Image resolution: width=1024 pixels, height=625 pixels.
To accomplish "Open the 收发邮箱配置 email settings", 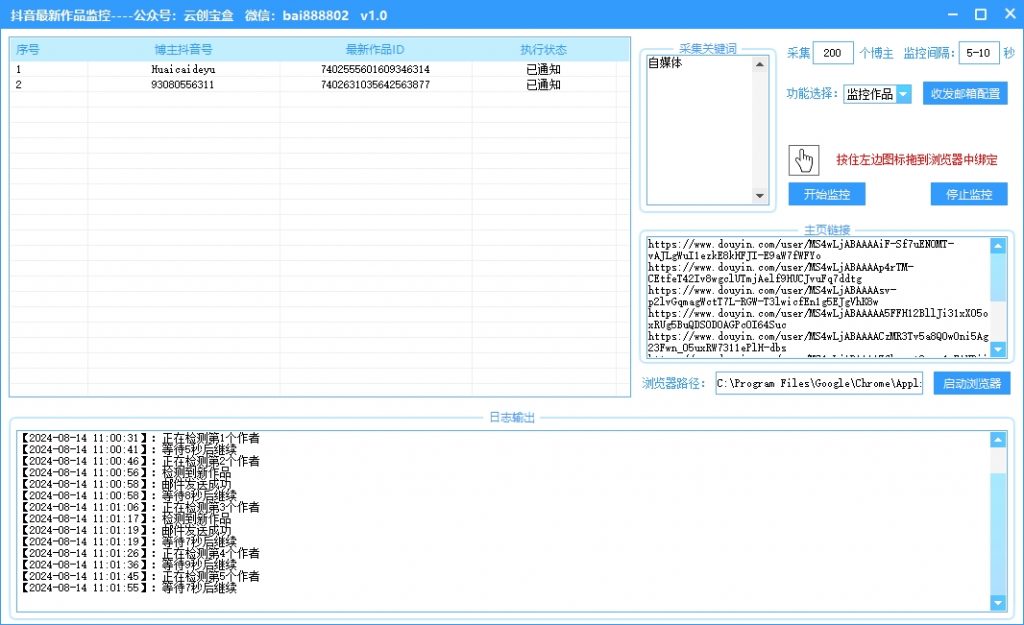I will 964,94.
